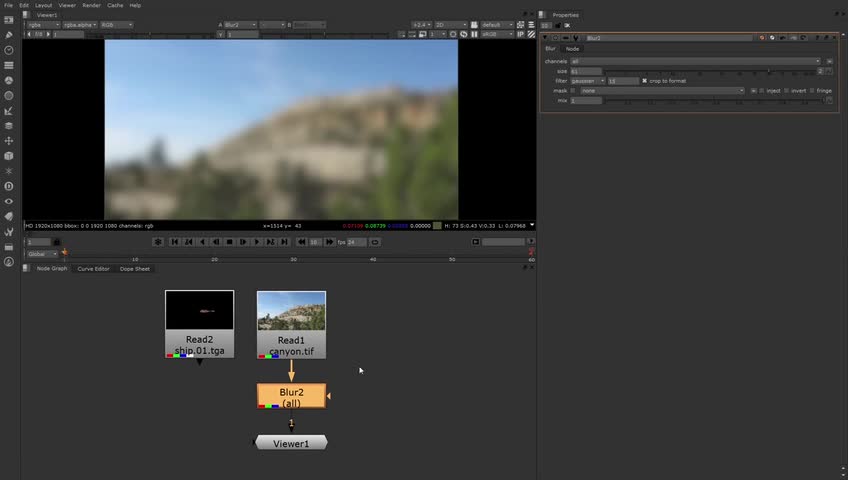Open the Global timeline range dropdown

click(42, 254)
